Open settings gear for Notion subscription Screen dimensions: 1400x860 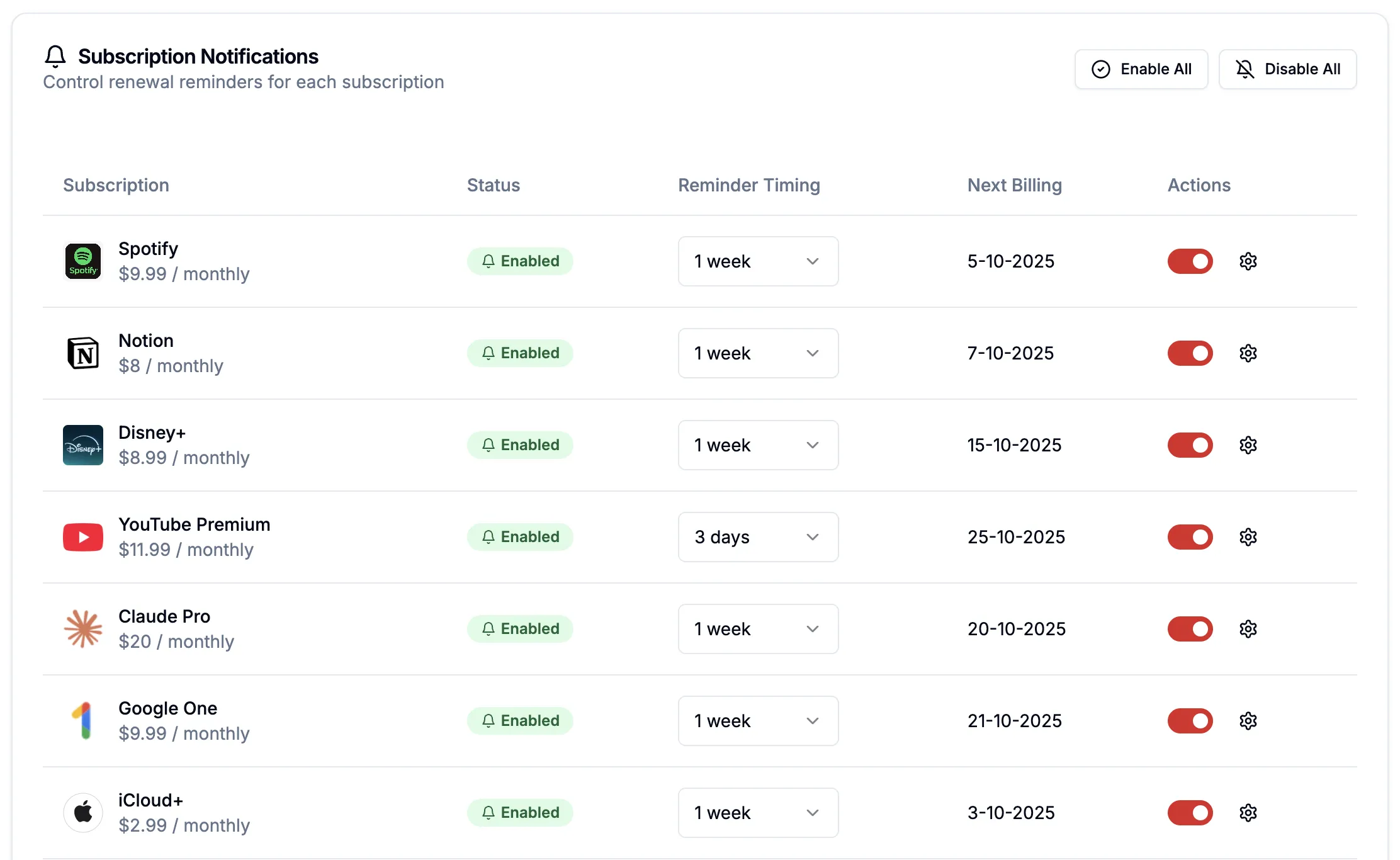(x=1248, y=353)
